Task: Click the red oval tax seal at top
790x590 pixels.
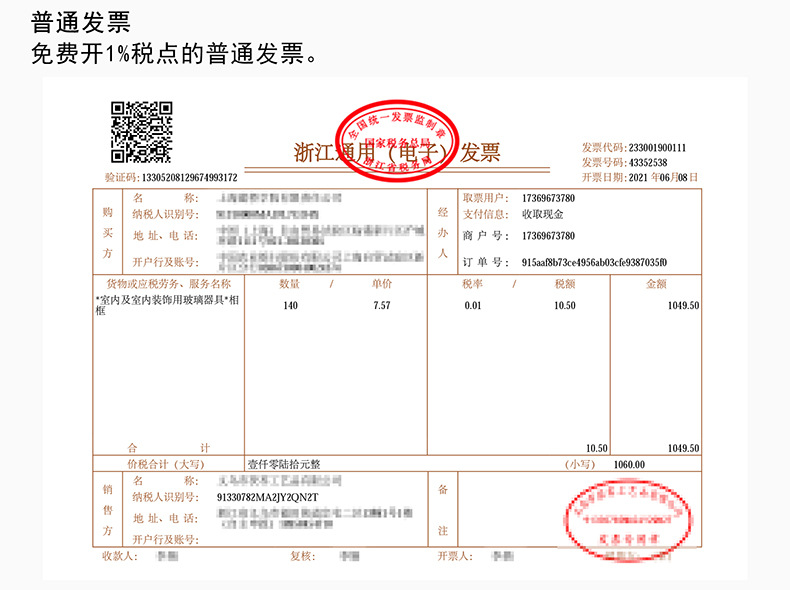Action: [x=398, y=141]
